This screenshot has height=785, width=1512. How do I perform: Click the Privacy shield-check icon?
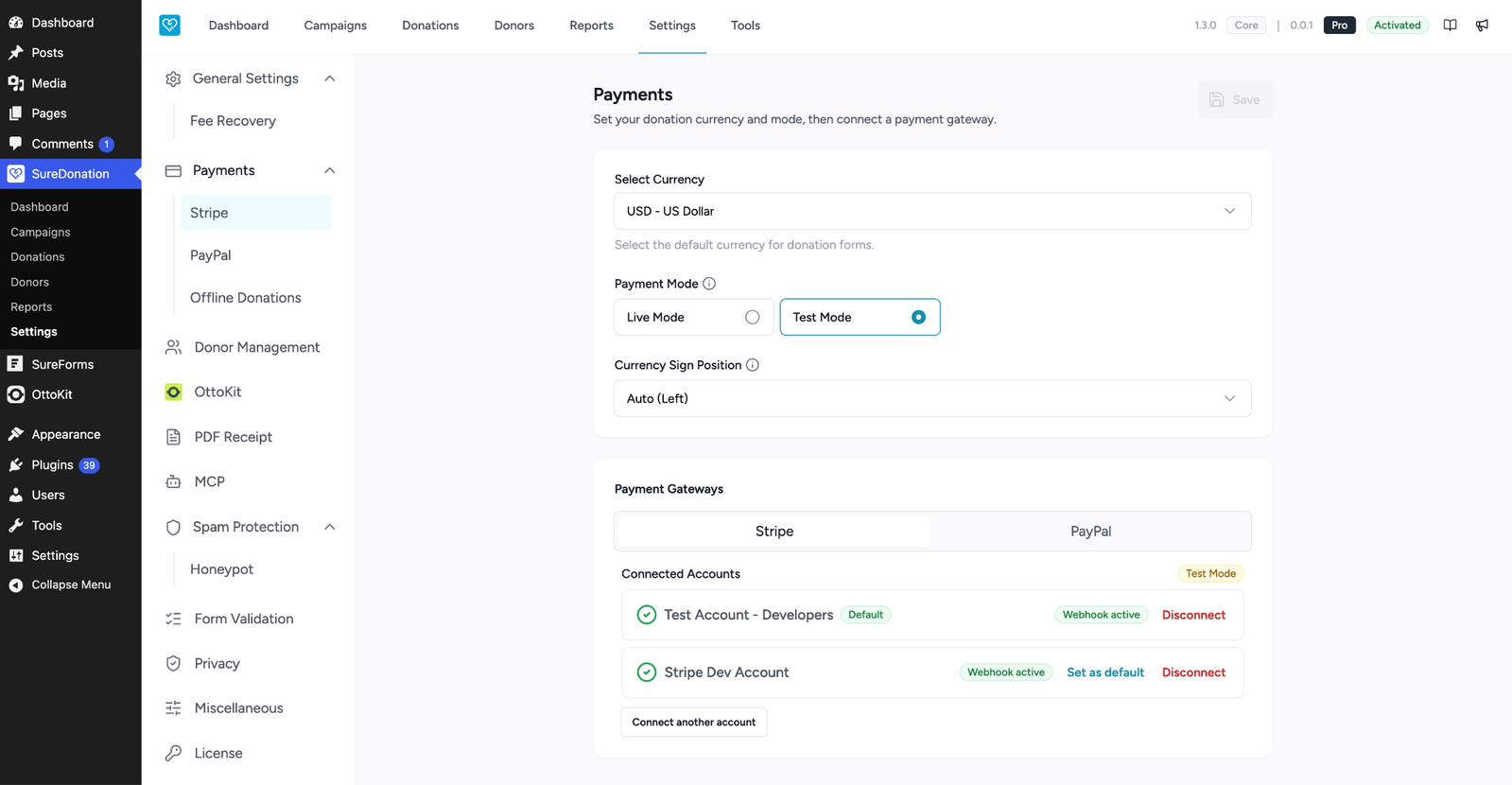[x=173, y=664]
